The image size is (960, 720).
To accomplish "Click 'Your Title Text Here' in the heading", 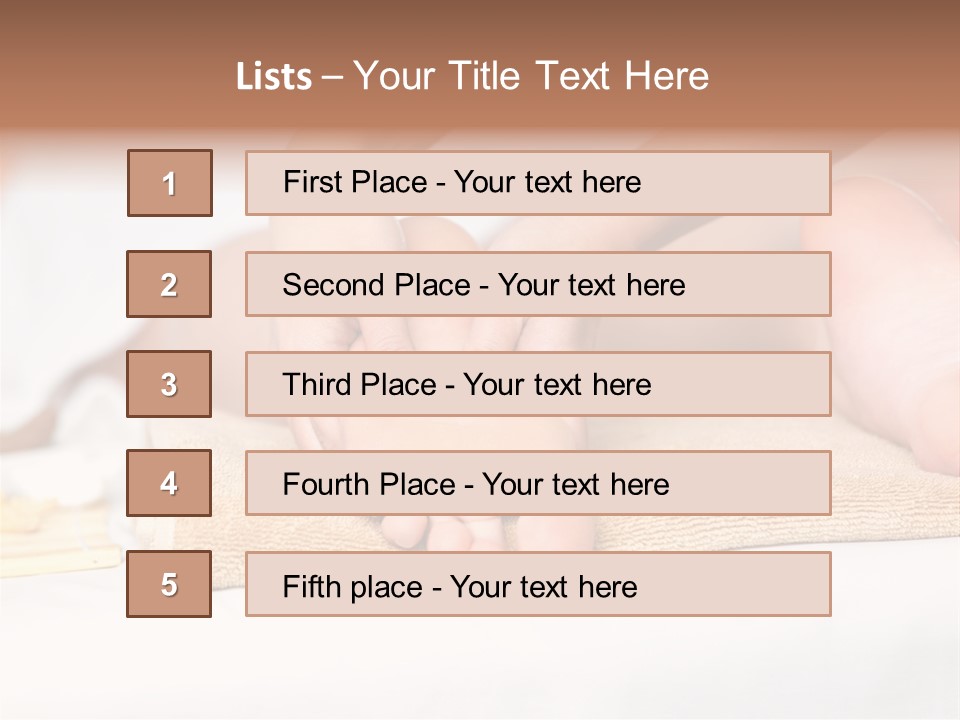I will (531, 76).
